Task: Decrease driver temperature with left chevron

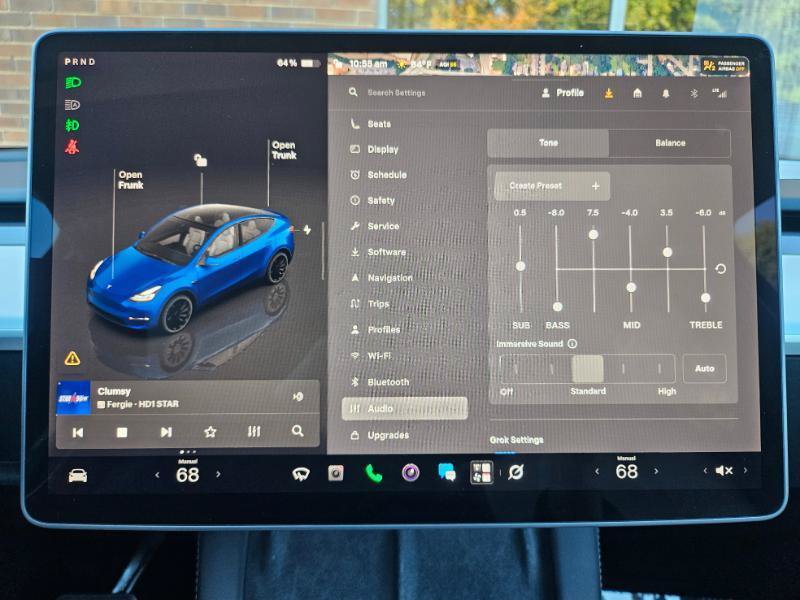Action: [158, 475]
